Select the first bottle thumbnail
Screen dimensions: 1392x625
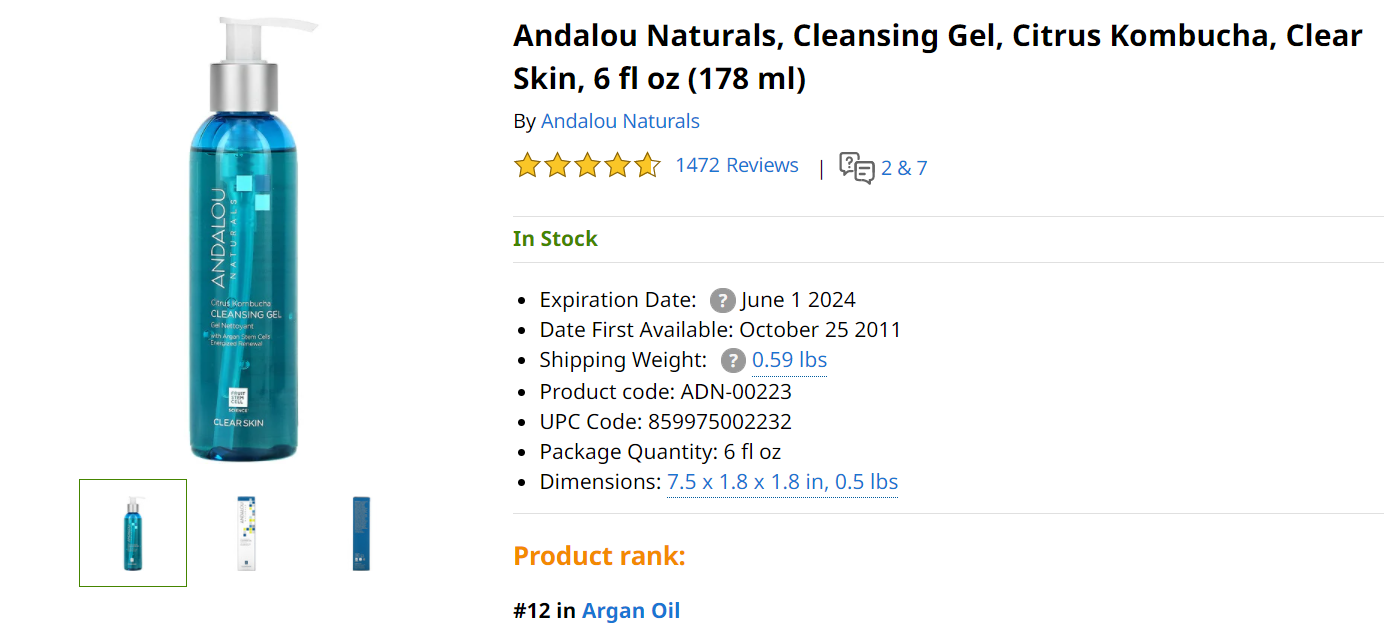(x=133, y=533)
